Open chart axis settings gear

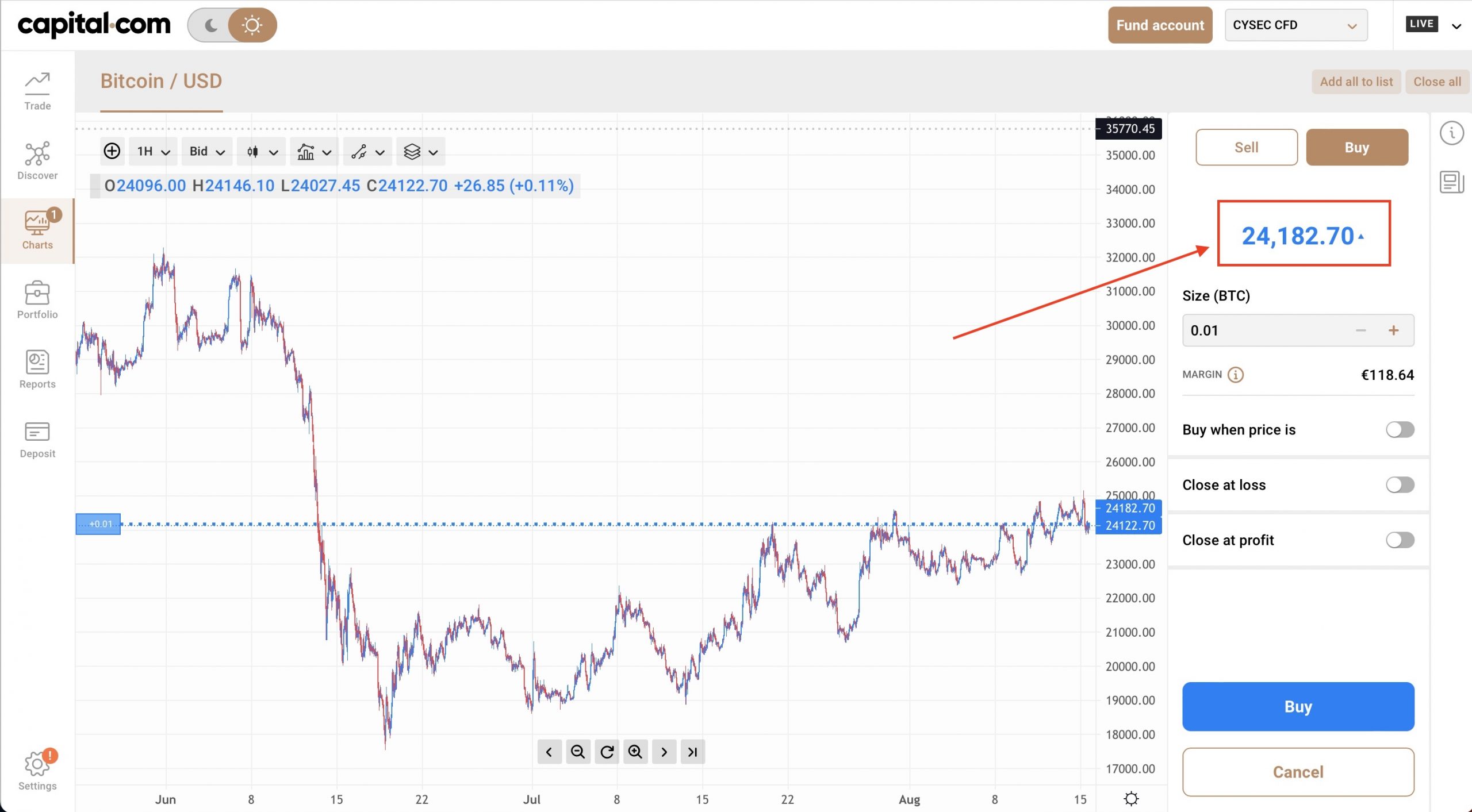pyautogui.click(x=1131, y=799)
